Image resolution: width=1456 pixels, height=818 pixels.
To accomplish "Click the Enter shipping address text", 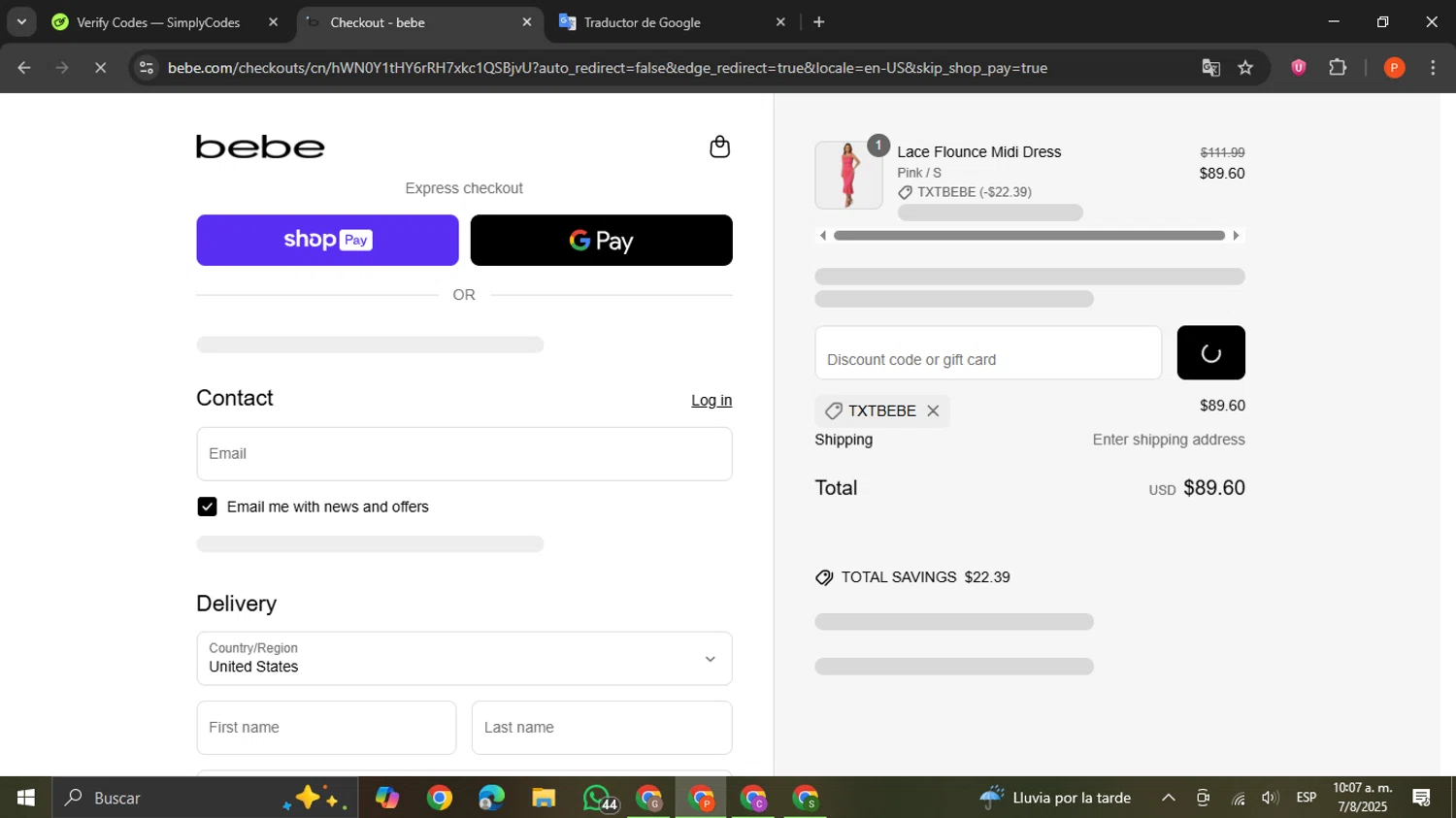I will click(1169, 440).
